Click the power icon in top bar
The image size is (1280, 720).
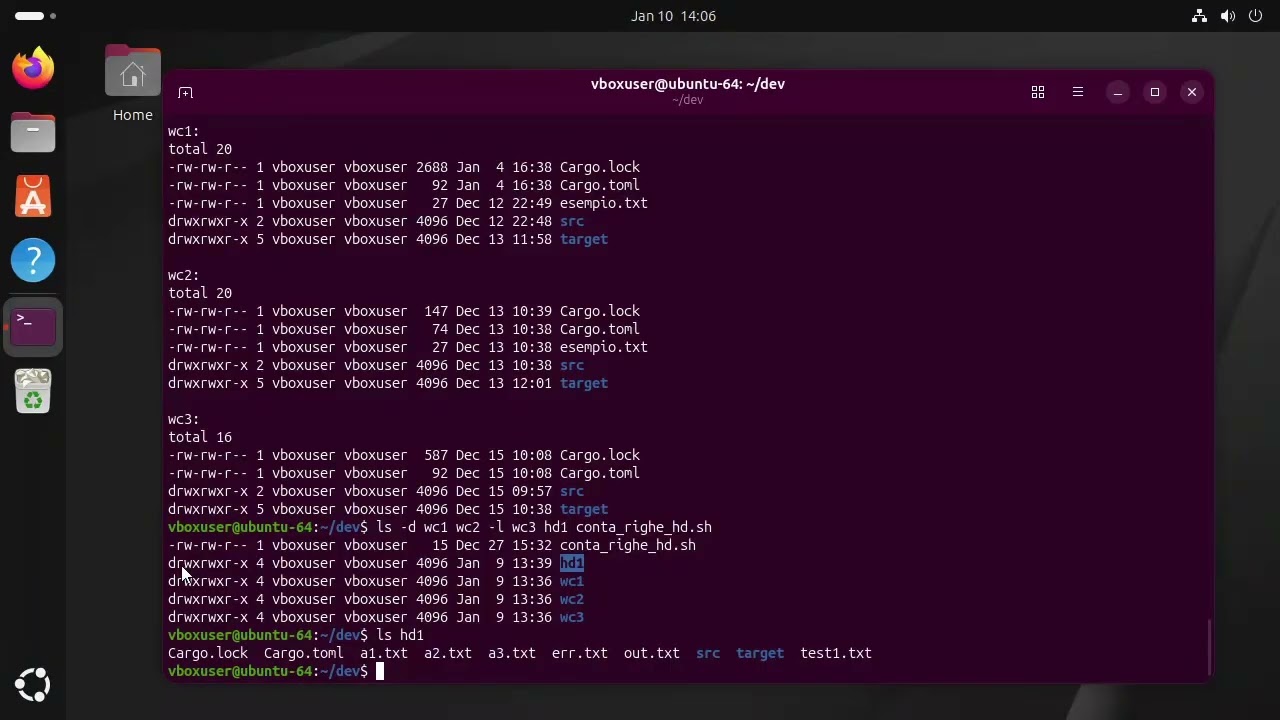(1256, 16)
